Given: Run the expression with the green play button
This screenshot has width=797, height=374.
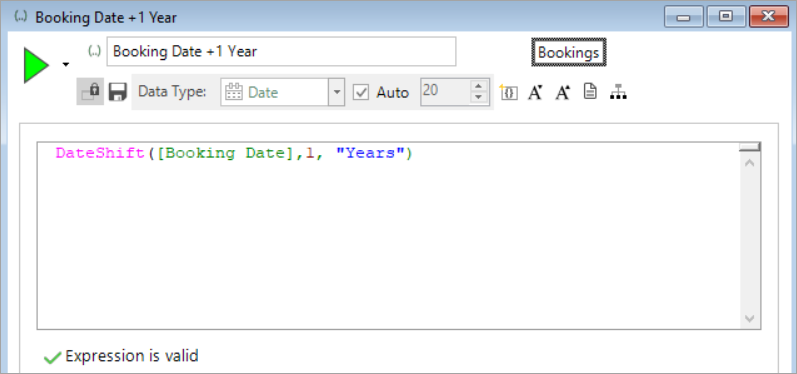Looking at the screenshot, I should pos(36,65).
